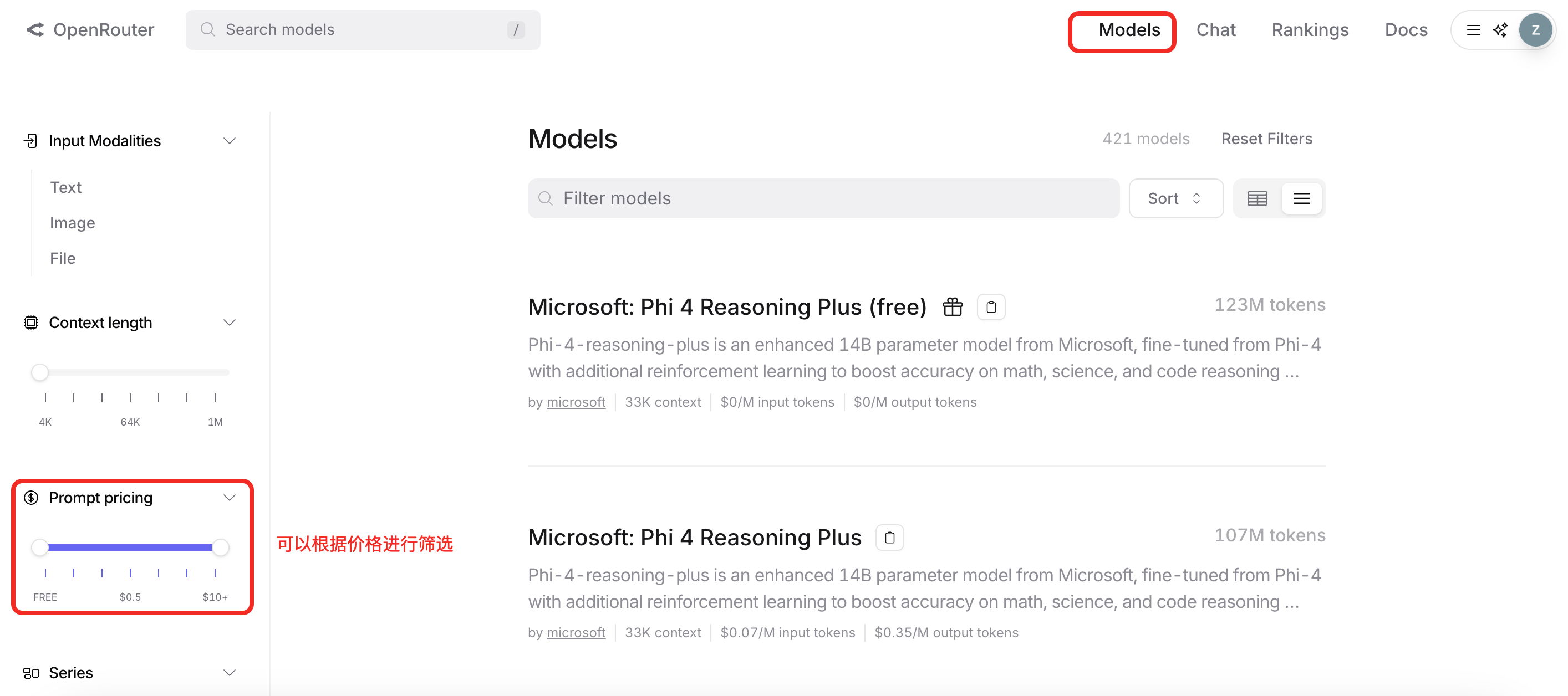Click the sparkle icon in the top right

click(1500, 30)
